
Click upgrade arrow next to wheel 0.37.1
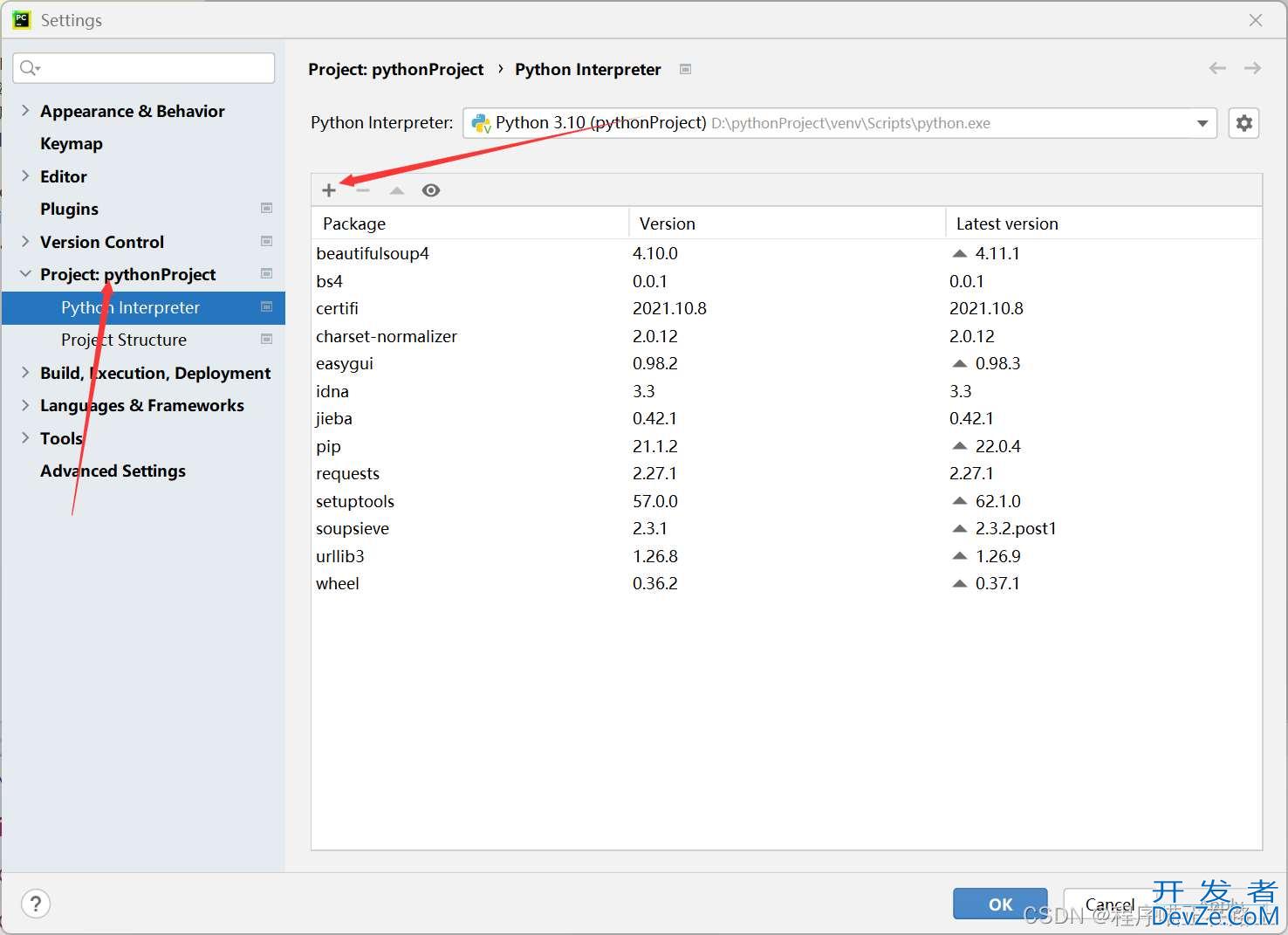[x=960, y=583]
